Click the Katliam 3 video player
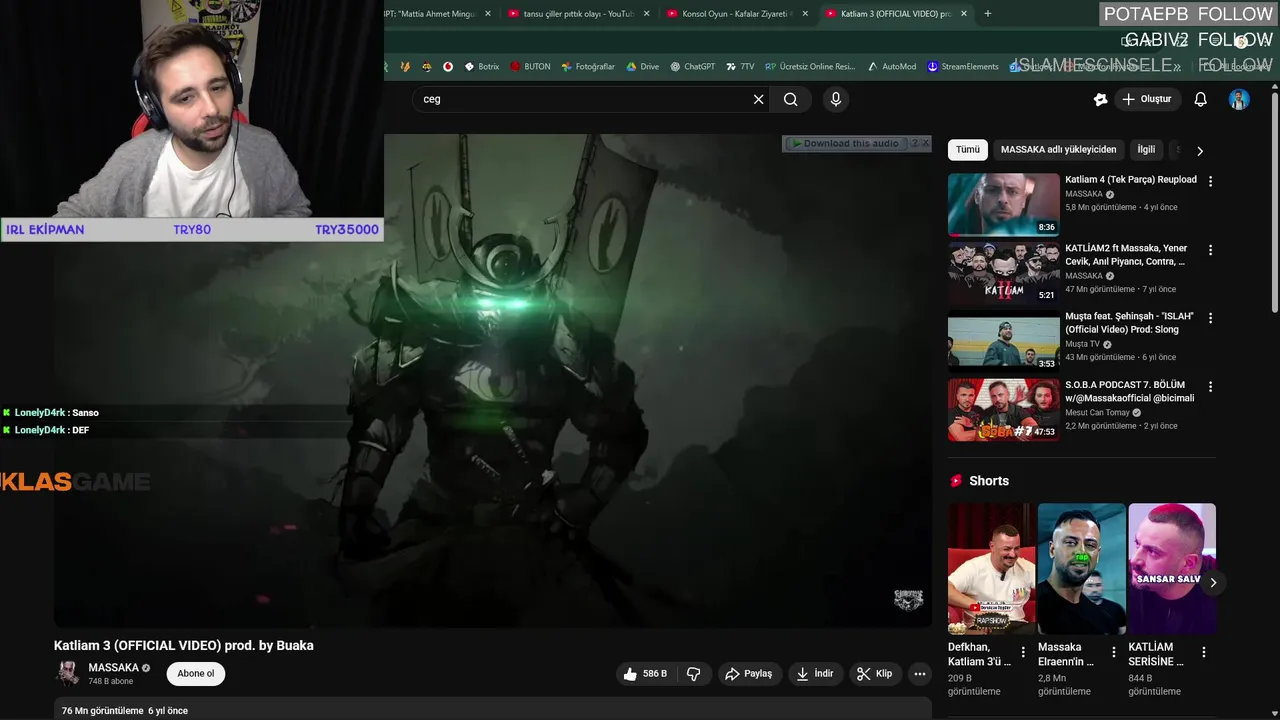 click(493, 381)
